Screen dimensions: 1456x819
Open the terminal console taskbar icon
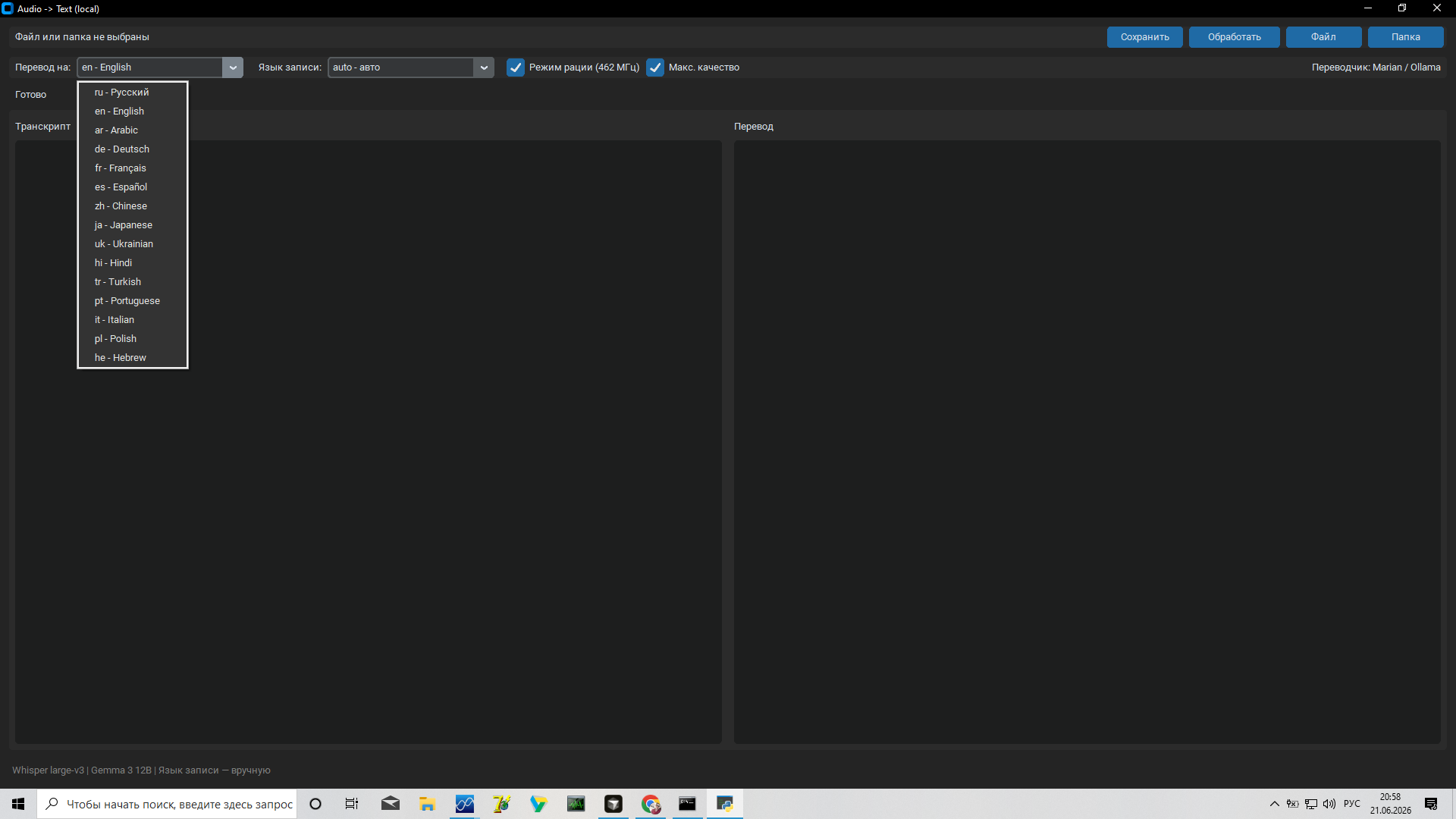[687, 804]
